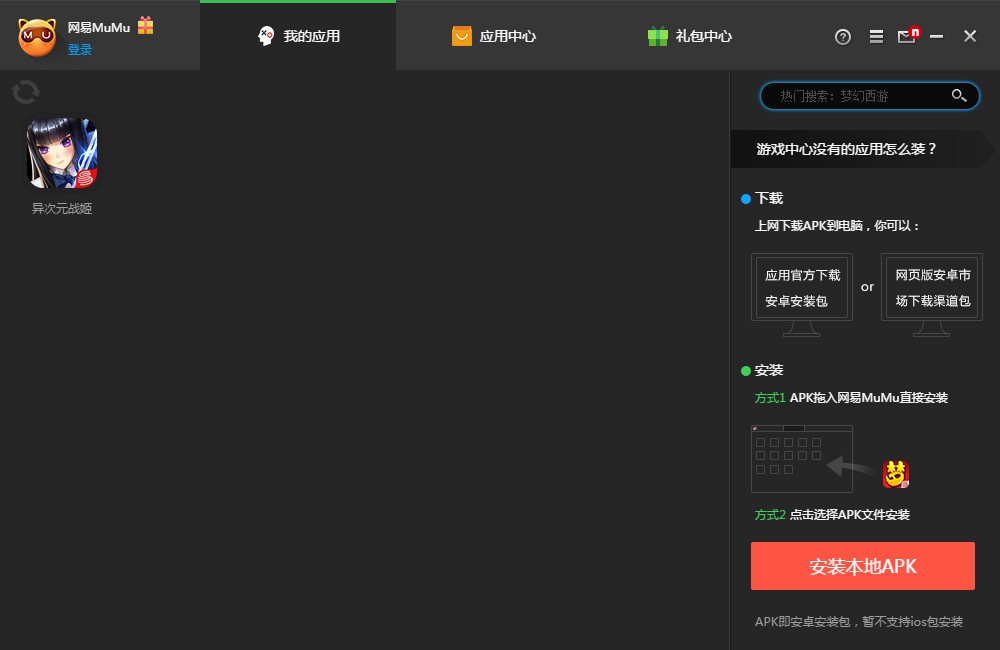The width and height of the screenshot is (1000, 650).
Task: Open the login link under 网易MuMu
Action: coord(80,49)
